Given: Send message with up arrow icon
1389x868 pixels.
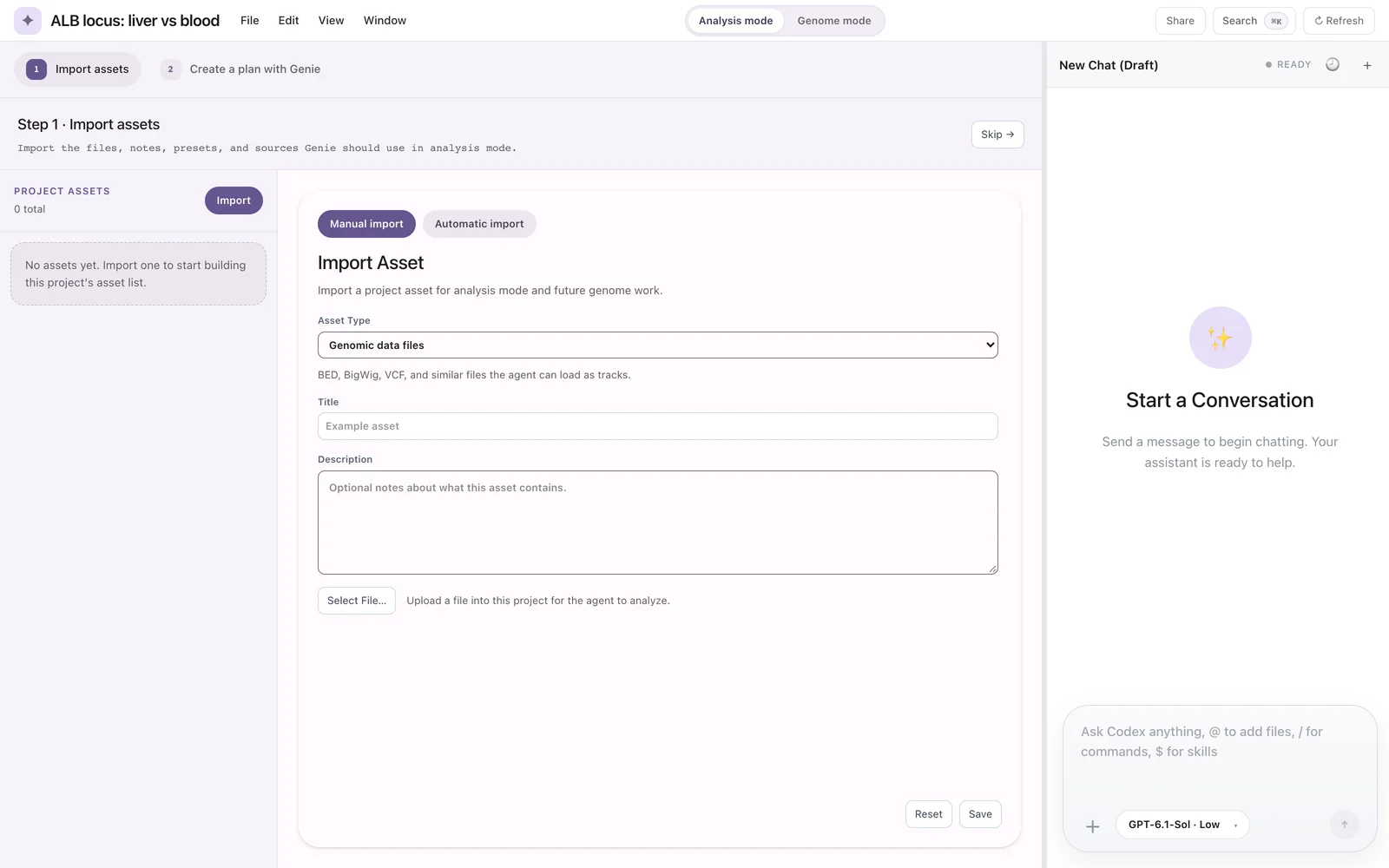Looking at the screenshot, I should pyautogui.click(x=1345, y=825).
